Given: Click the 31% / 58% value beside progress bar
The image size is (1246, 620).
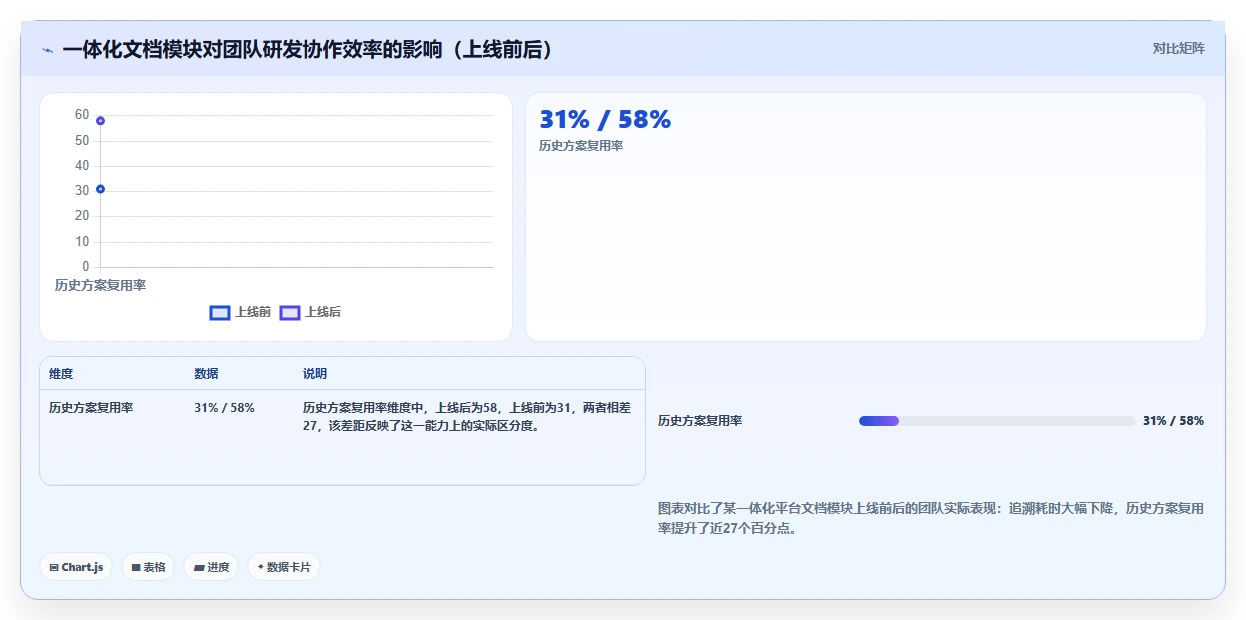Looking at the screenshot, I should click(x=1173, y=421).
